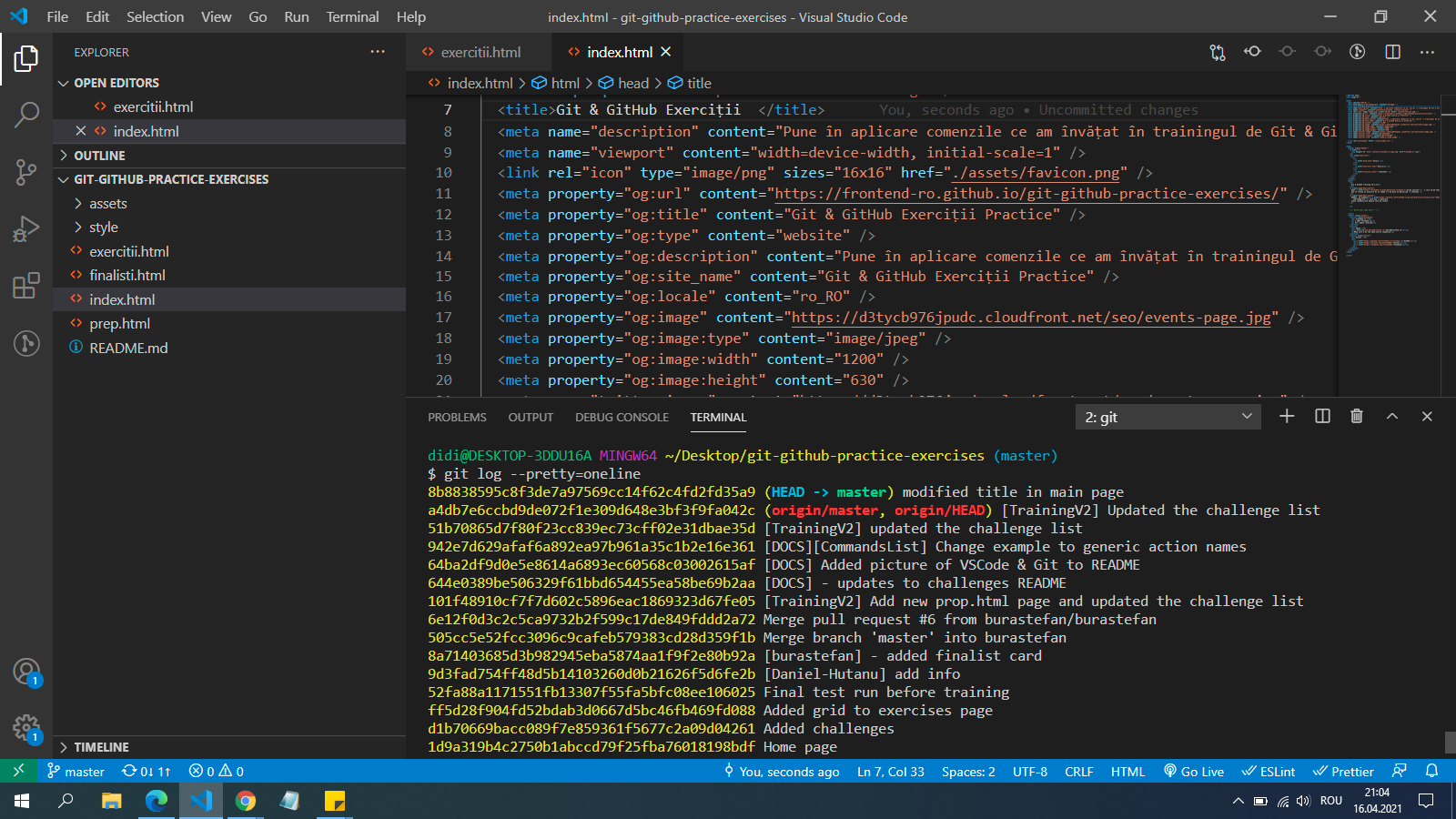Click the Kill Terminal trash icon
This screenshot has height=819, width=1456.
point(1357,416)
